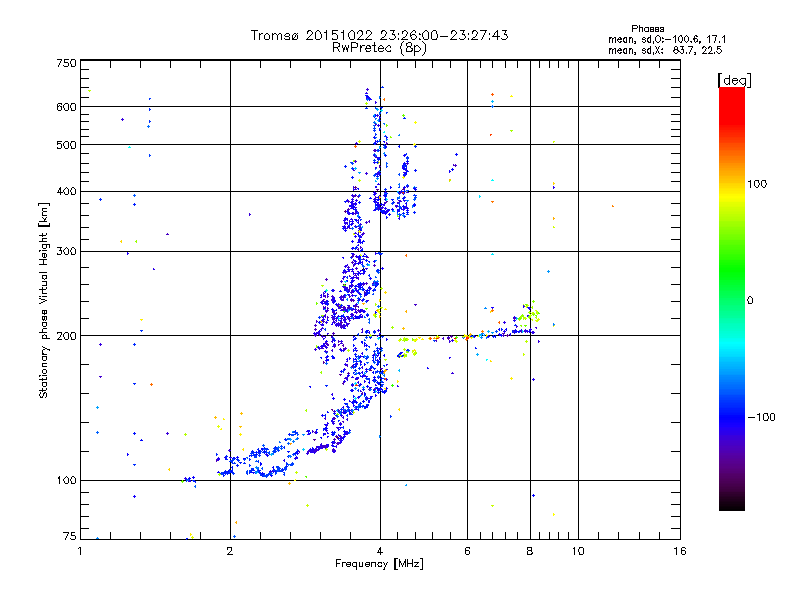The width and height of the screenshot is (800, 600).
Task: Click the 'Phases' header in the statistics block
Action: pos(647,29)
